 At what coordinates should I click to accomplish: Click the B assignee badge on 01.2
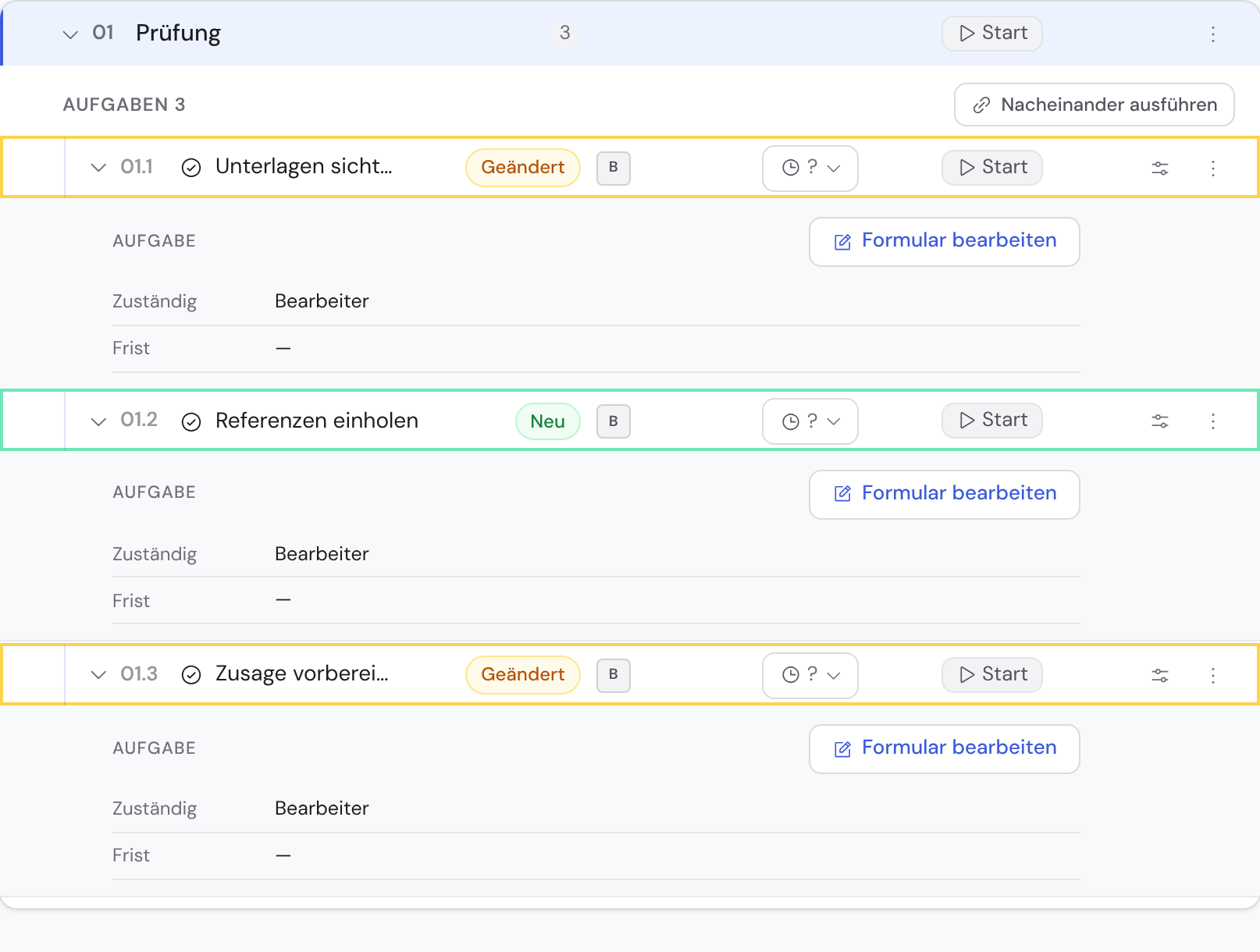coord(614,421)
